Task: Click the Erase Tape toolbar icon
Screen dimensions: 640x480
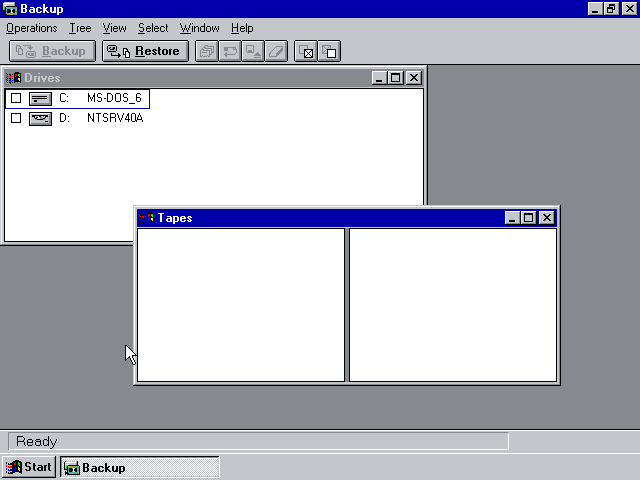Action: point(276,51)
